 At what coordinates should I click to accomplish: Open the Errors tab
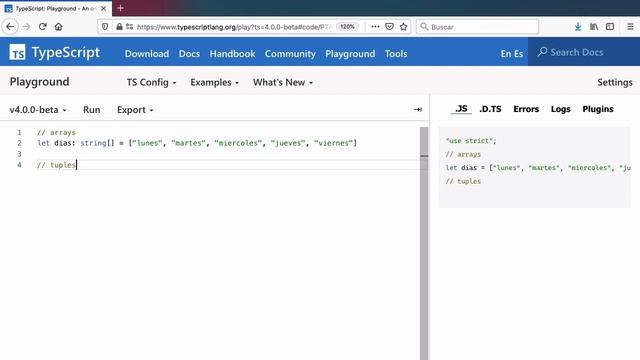pyautogui.click(x=526, y=109)
